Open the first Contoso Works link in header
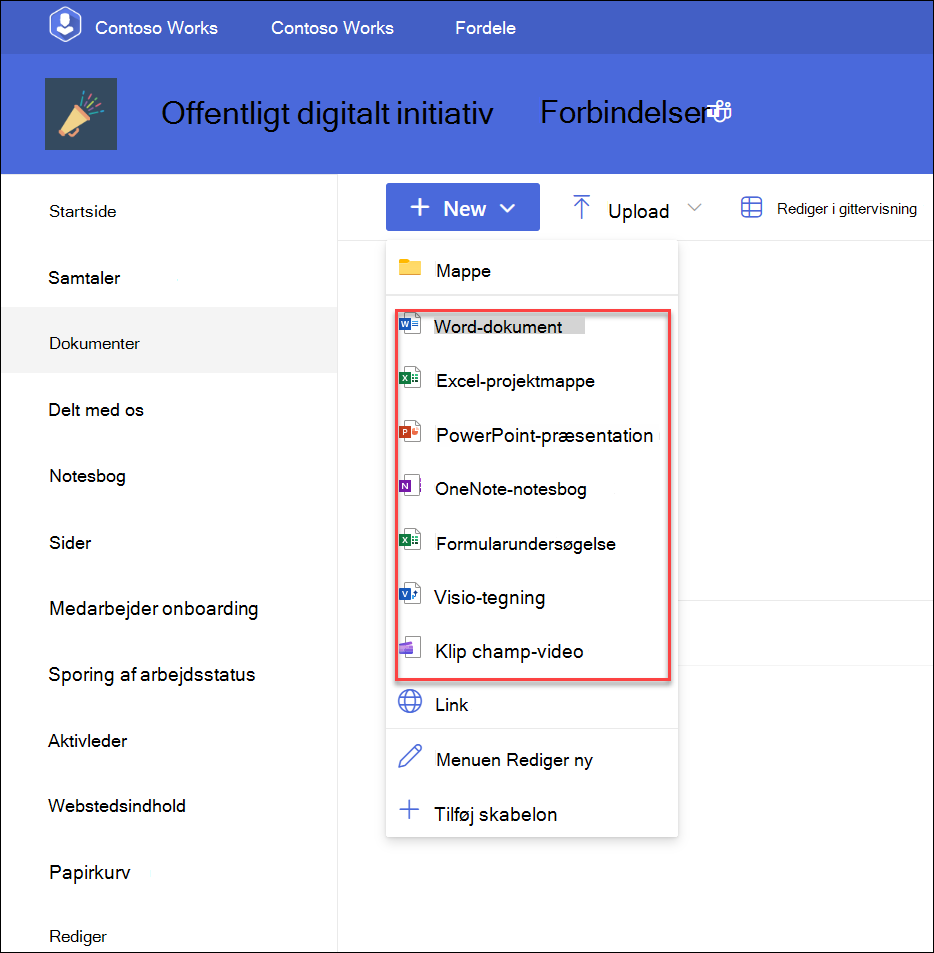The image size is (934, 953). (x=156, y=27)
